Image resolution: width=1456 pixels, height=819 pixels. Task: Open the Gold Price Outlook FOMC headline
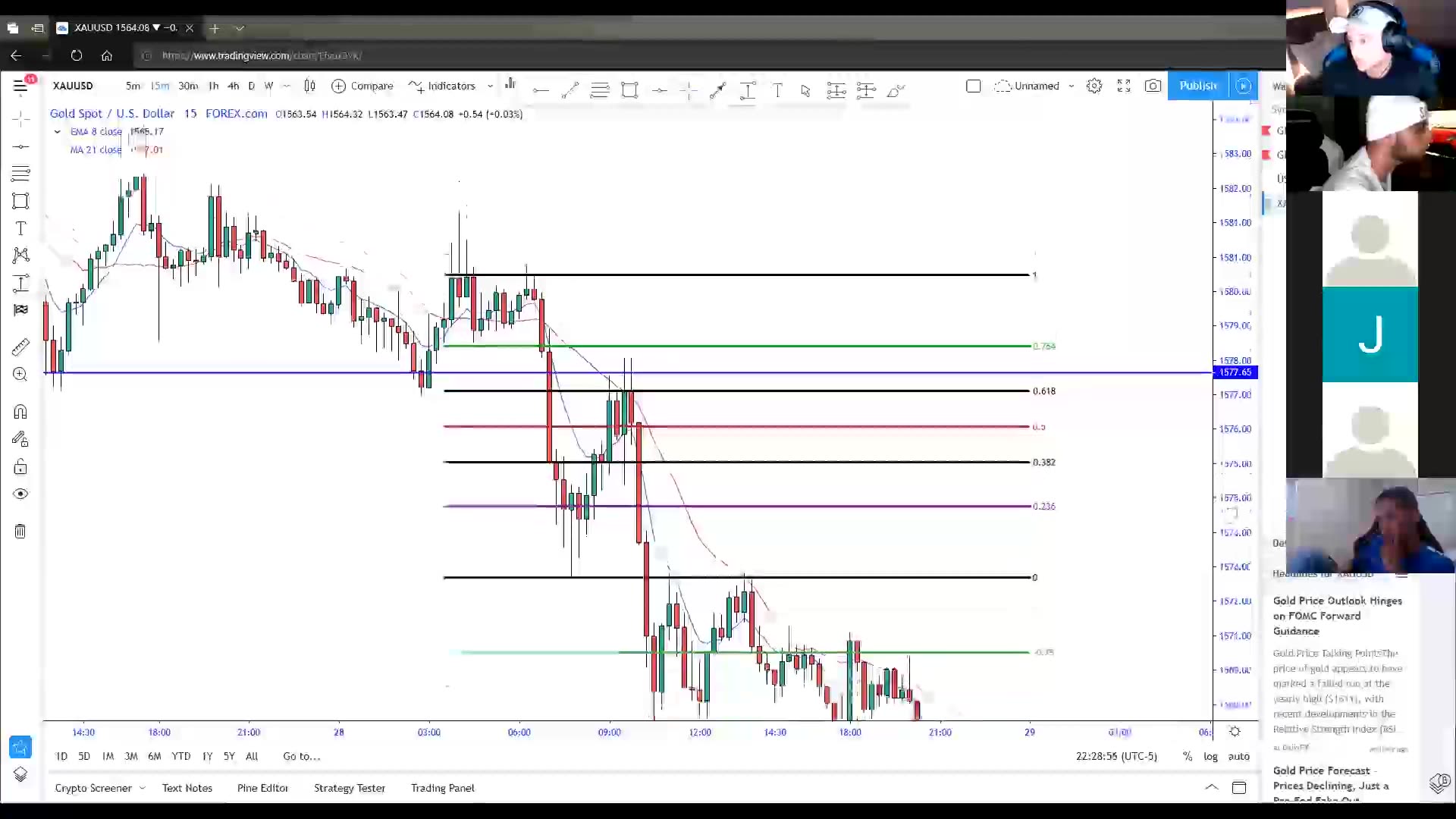click(x=1338, y=616)
